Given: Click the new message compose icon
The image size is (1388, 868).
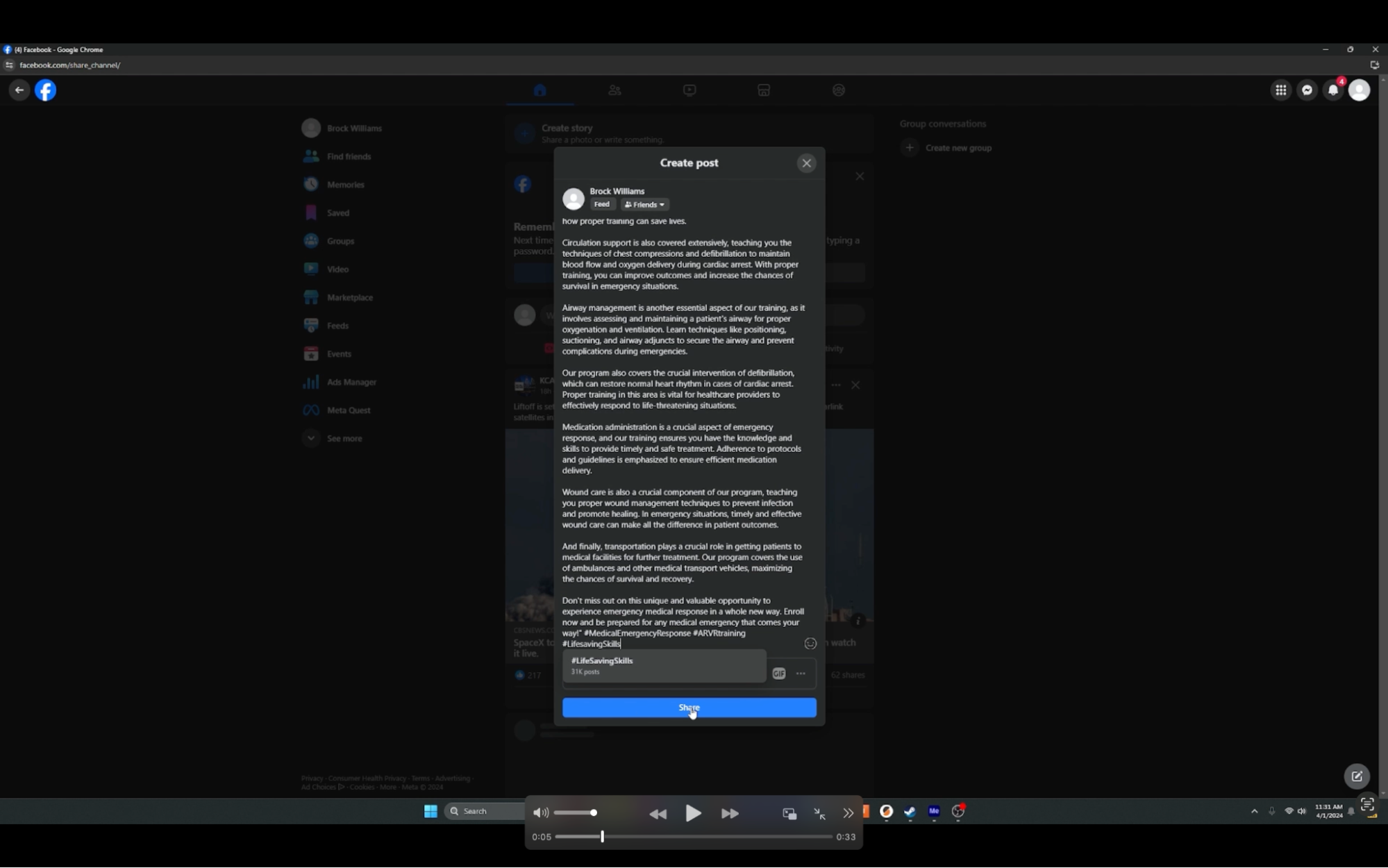Looking at the screenshot, I should click(x=1357, y=776).
